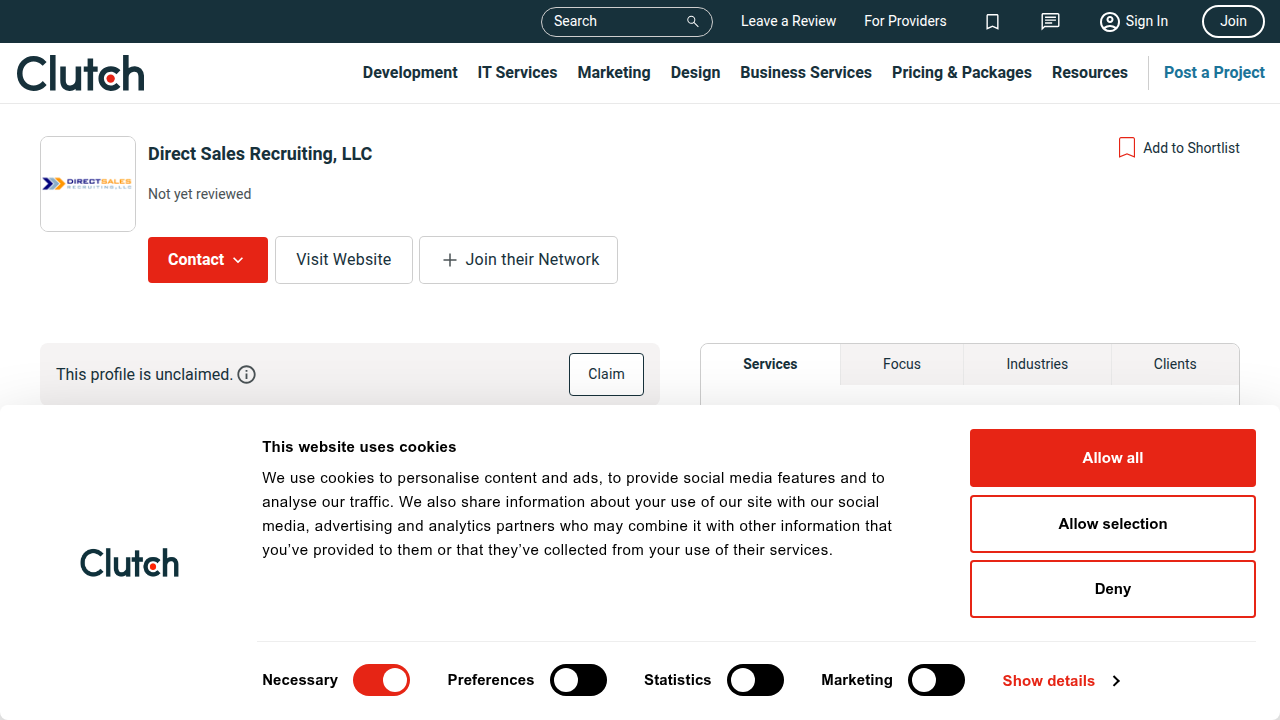This screenshot has width=1280, height=720.
Task: Click the Join button in header
Action: pyautogui.click(x=1233, y=21)
